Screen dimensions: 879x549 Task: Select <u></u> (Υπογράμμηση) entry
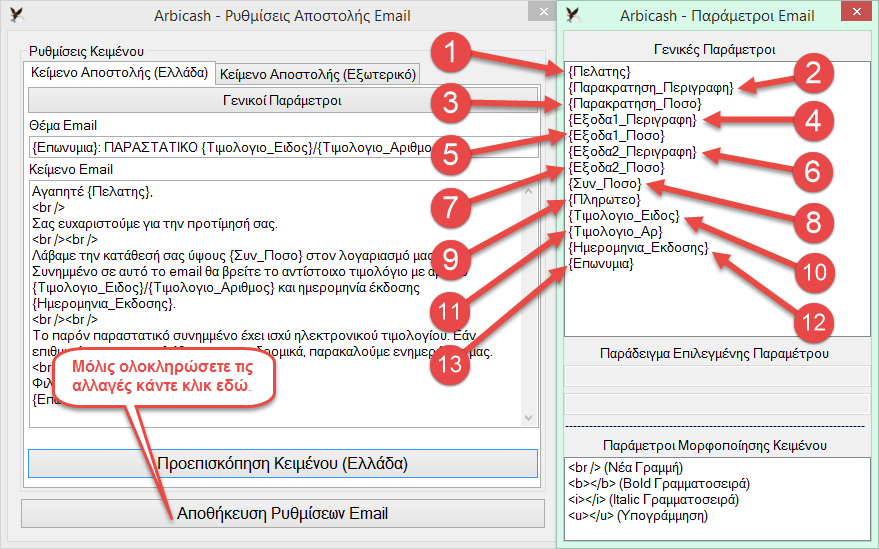coord(638,516)
